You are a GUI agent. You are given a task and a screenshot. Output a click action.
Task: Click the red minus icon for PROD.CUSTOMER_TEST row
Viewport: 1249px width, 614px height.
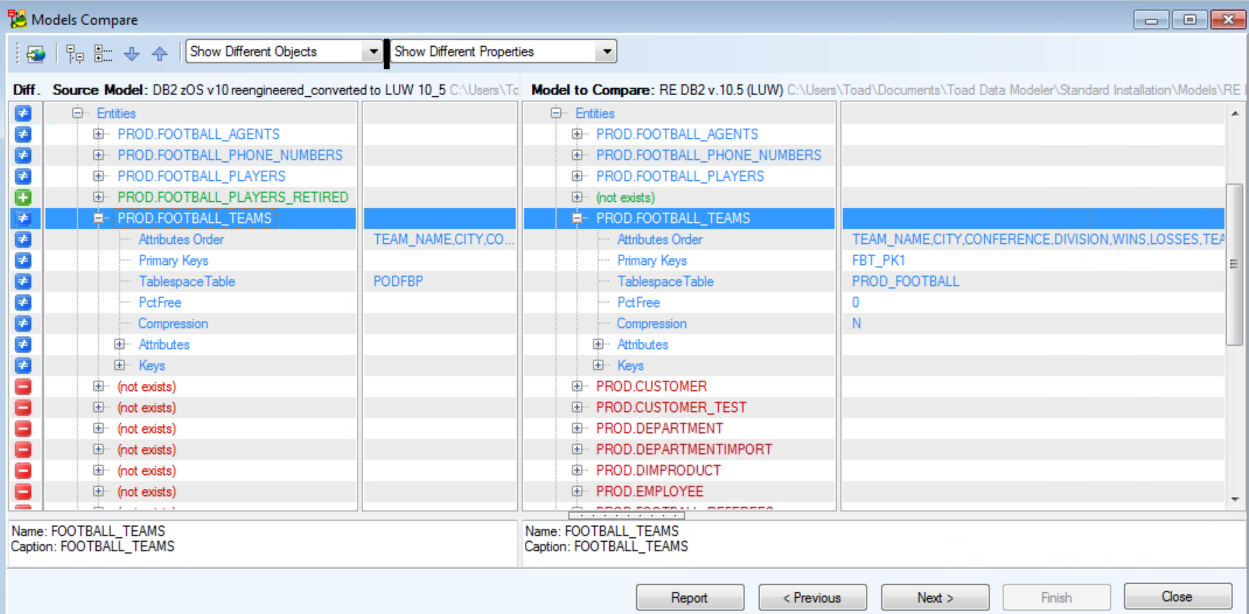coord(23,407)
